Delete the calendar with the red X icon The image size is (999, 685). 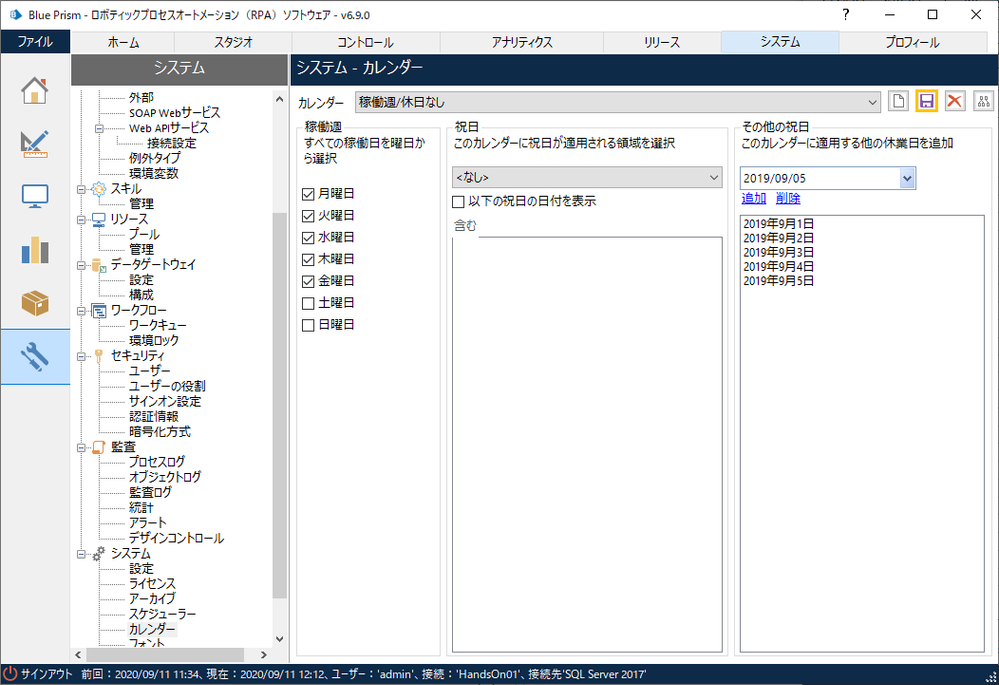click(x=954, y=101)
